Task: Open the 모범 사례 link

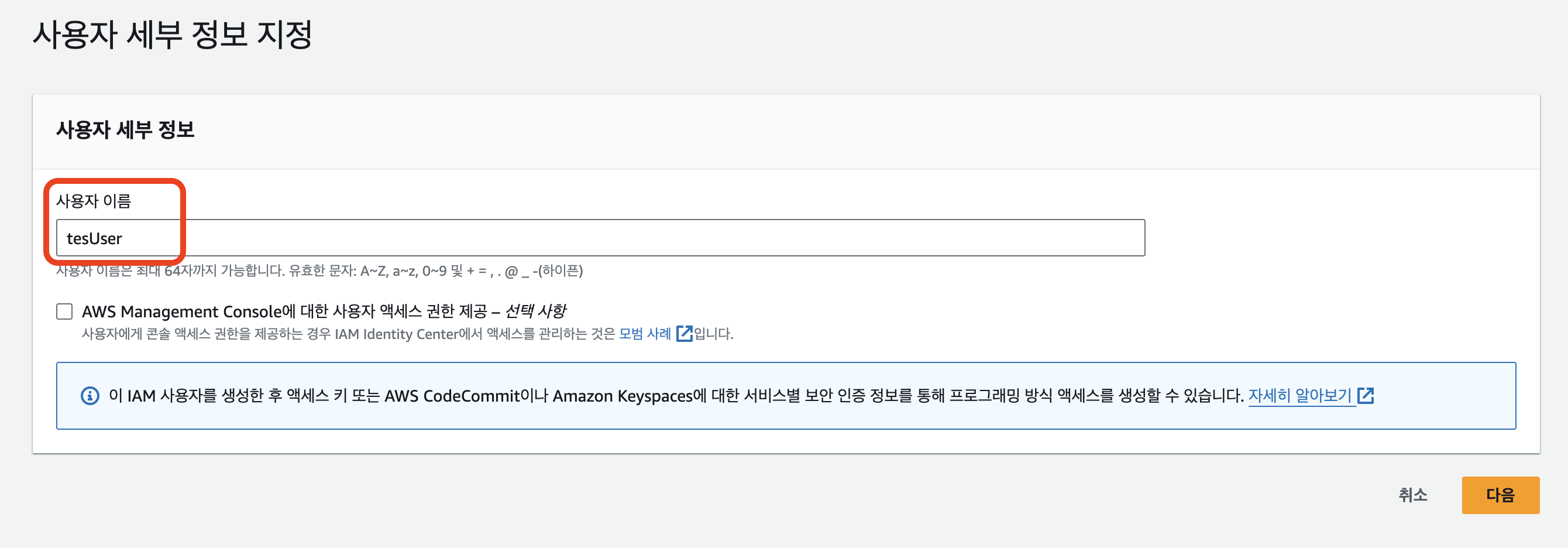Action: coord(645,334)
